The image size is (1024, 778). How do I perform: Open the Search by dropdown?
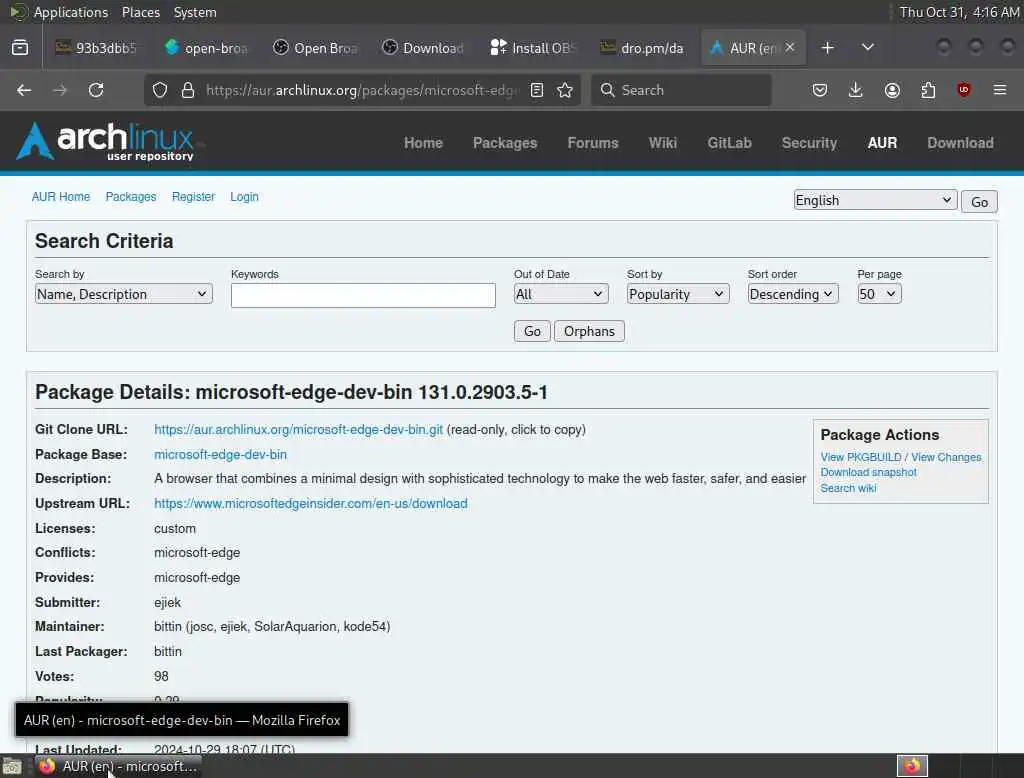(x=123, y=294)
